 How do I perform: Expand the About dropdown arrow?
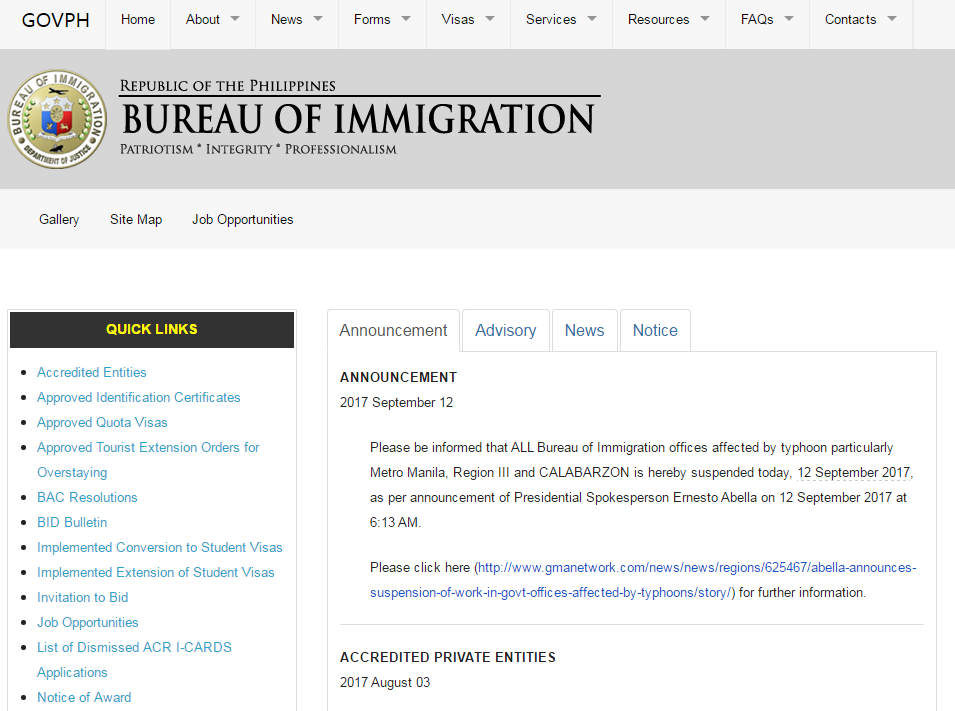point(235,19)
